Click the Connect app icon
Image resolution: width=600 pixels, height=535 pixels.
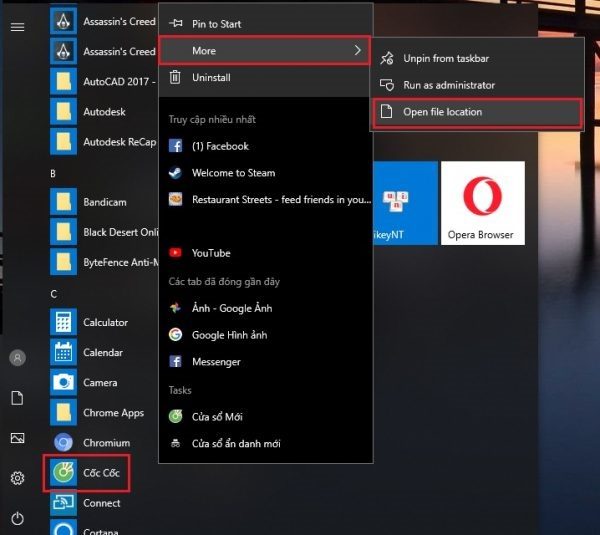[x=64, y=503]
